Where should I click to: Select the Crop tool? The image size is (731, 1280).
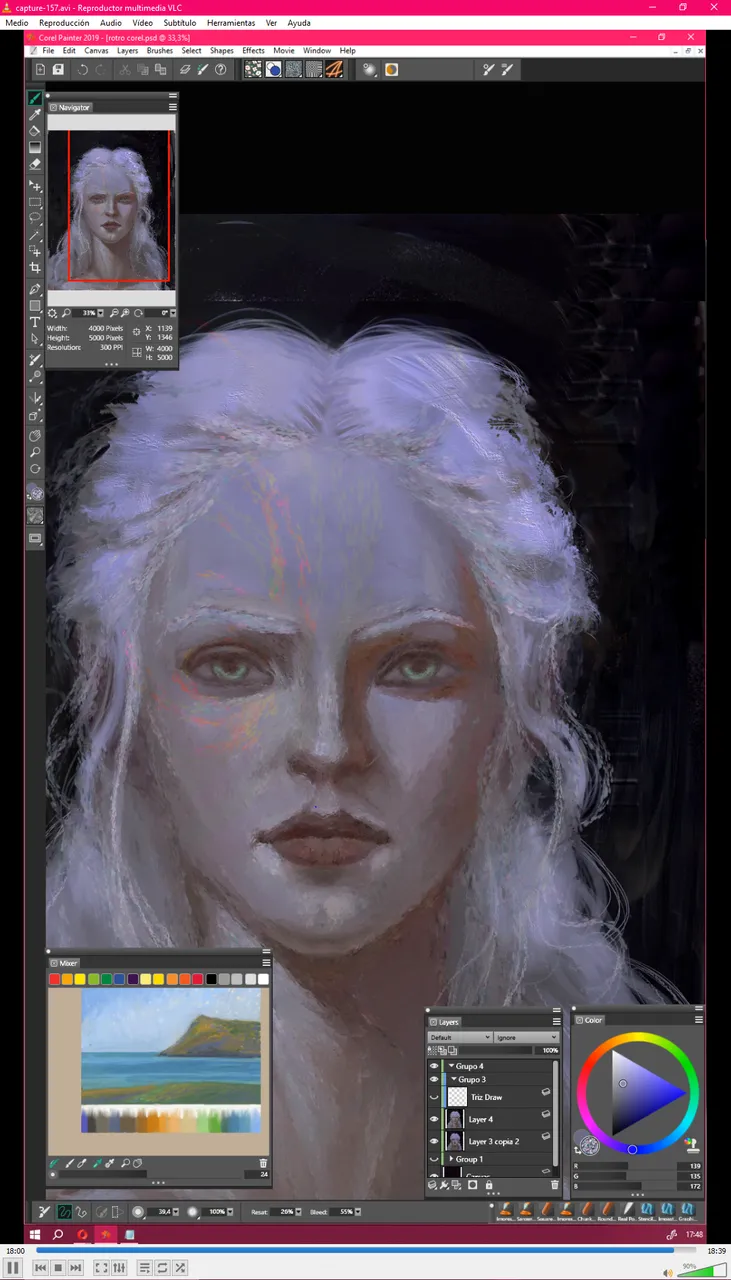35,267
